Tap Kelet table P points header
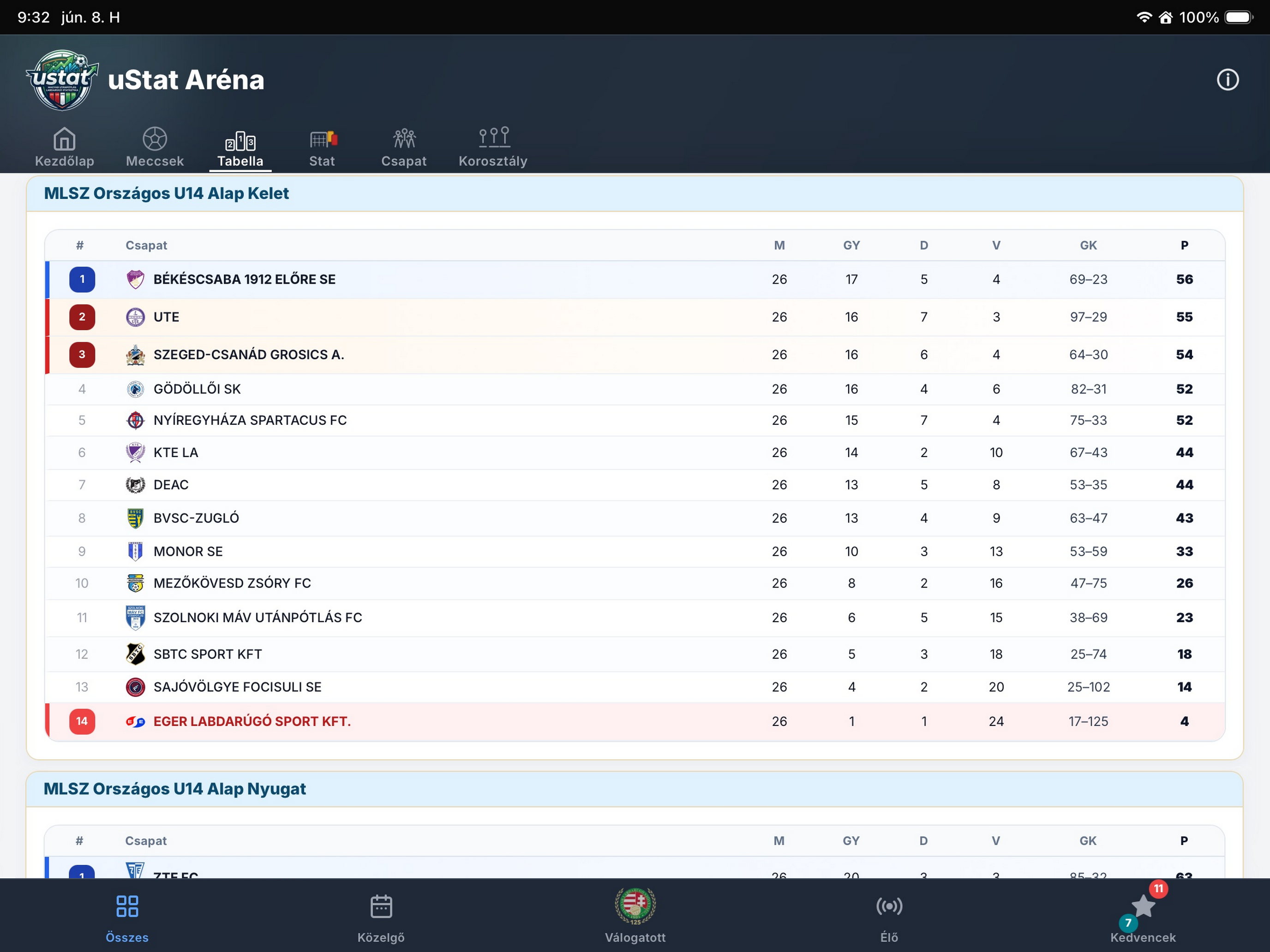 (1185, 245)
